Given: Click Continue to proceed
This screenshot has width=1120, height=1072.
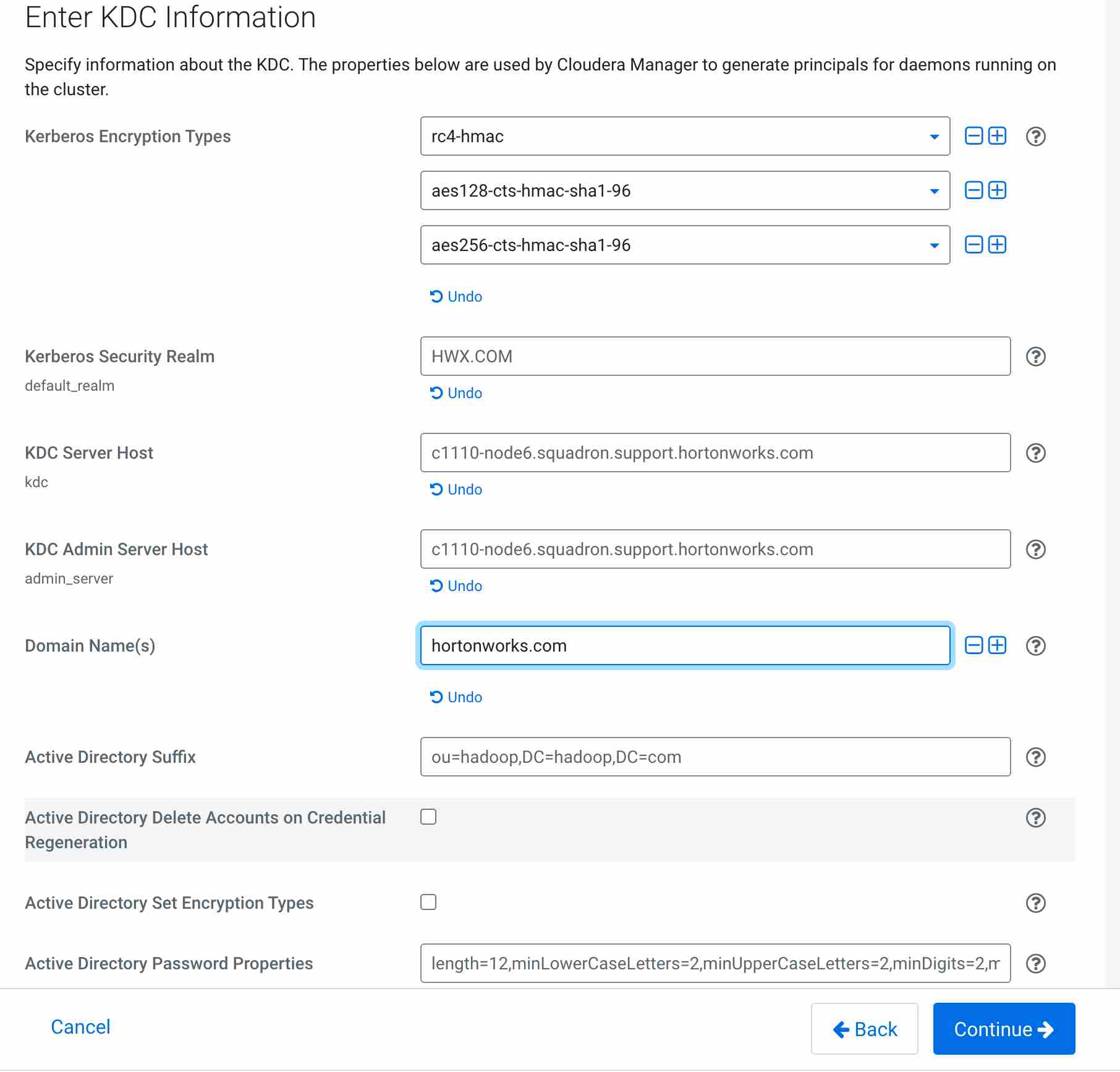Looking at the screenshot, I should pos(1004,1029).
